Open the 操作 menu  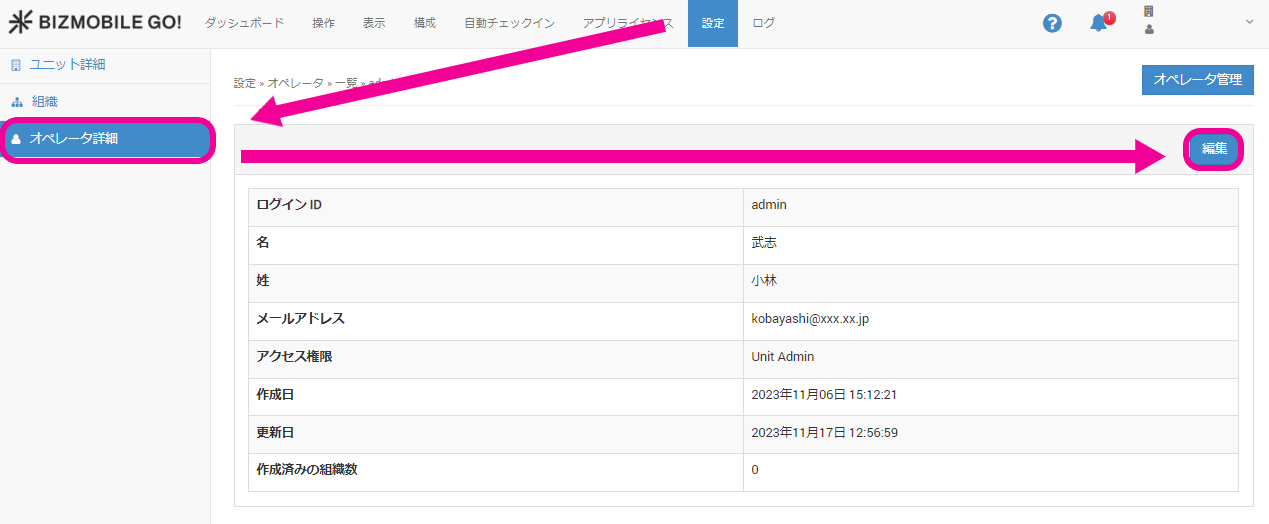(323, 23)
